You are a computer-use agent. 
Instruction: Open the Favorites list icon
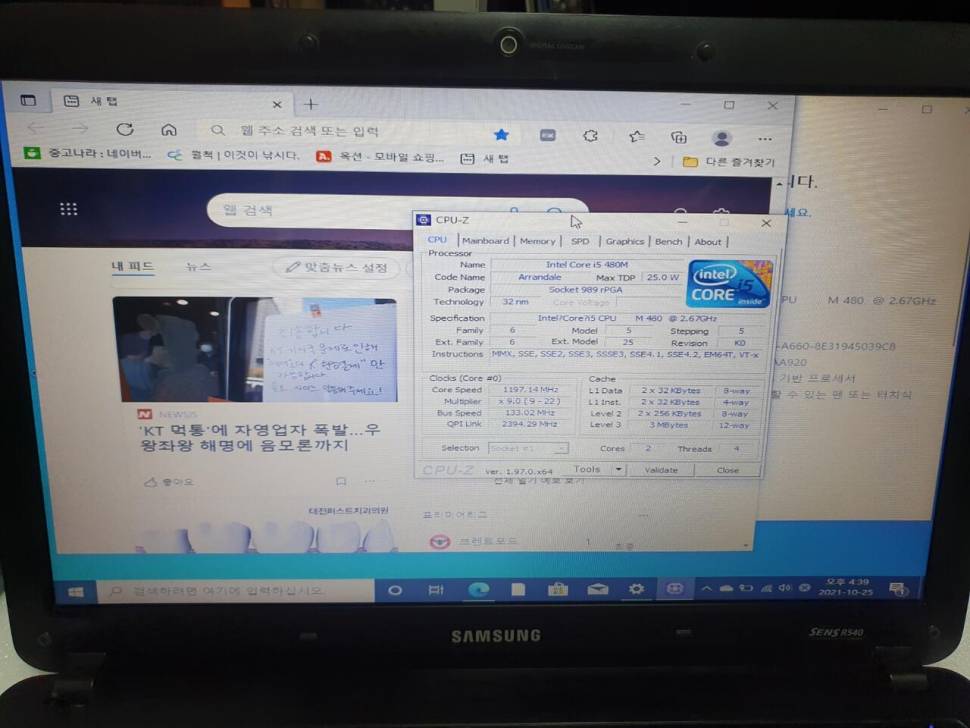point(636,137)
